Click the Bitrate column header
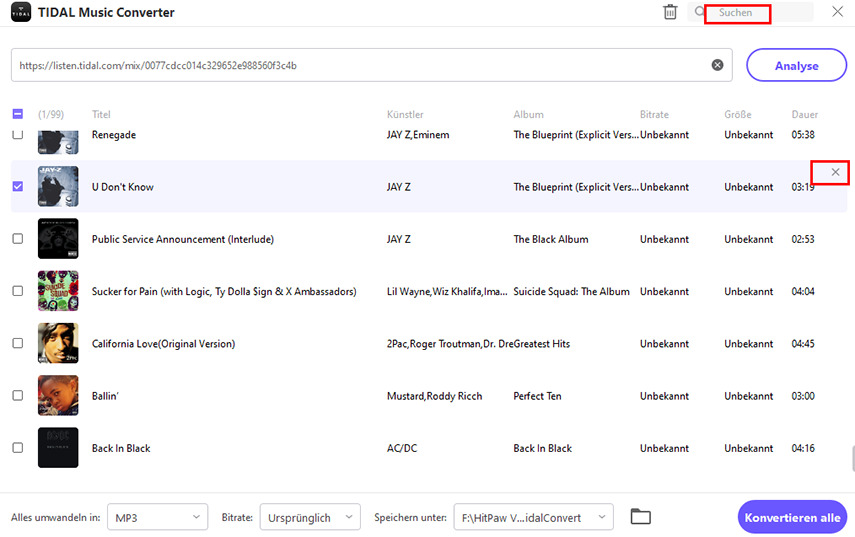Screen dimensions: 855x537 pyautogui.click(x=654, y=114)
